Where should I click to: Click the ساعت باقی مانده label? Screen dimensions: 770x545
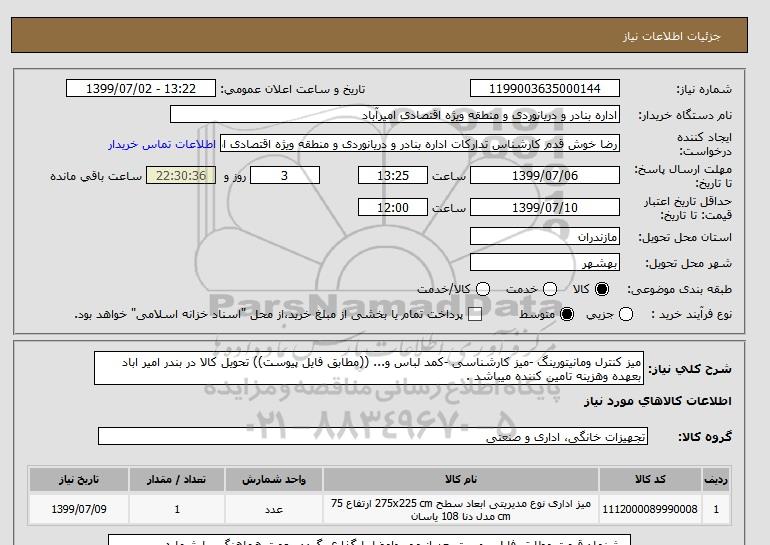pos(96,176)
